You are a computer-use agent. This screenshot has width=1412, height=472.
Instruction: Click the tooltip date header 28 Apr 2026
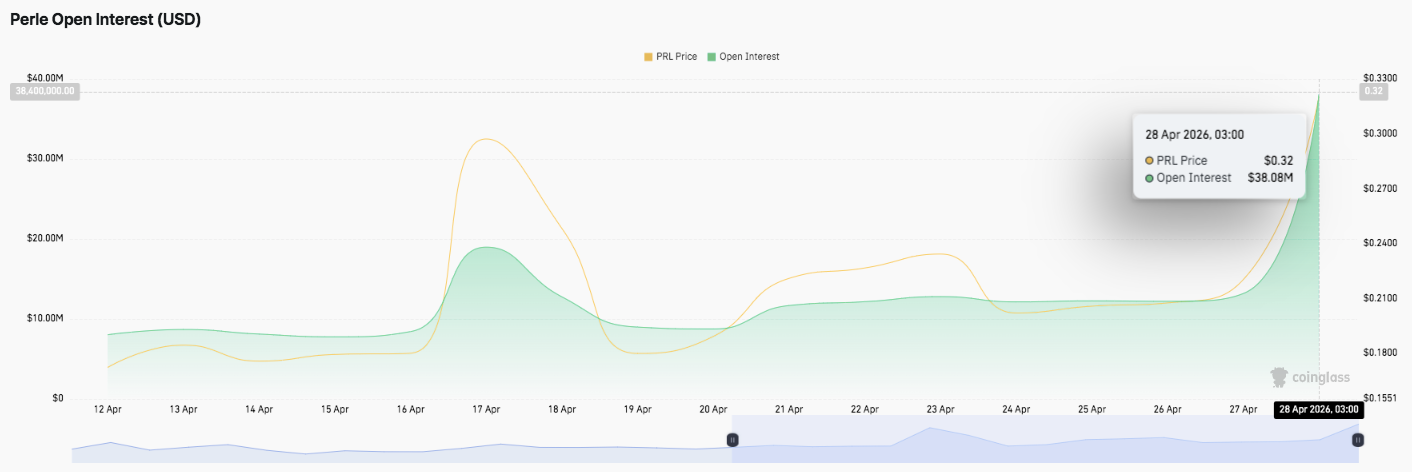click(x=1193, y=134)
